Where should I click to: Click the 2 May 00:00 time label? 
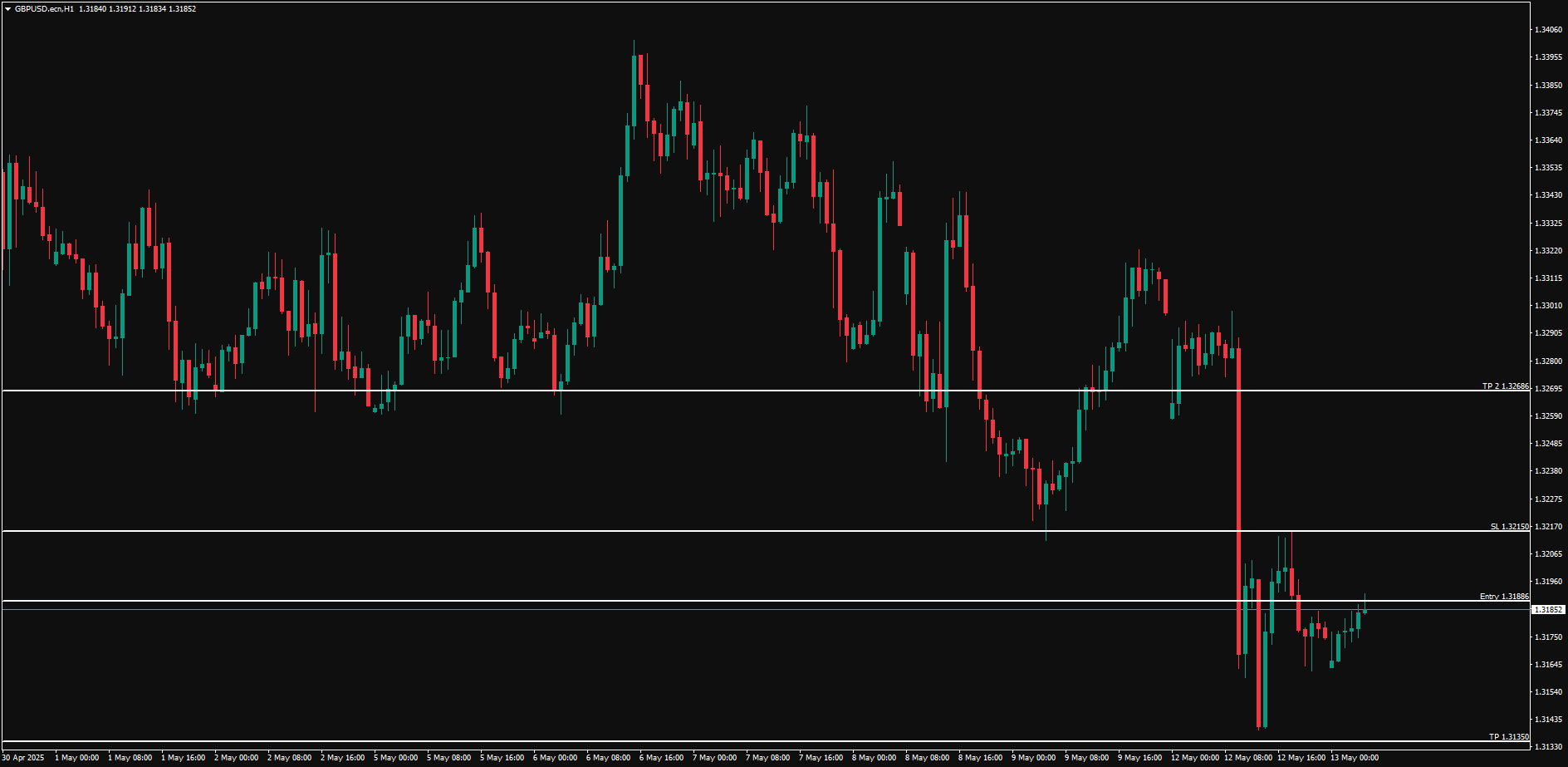[x=236, y=758]
